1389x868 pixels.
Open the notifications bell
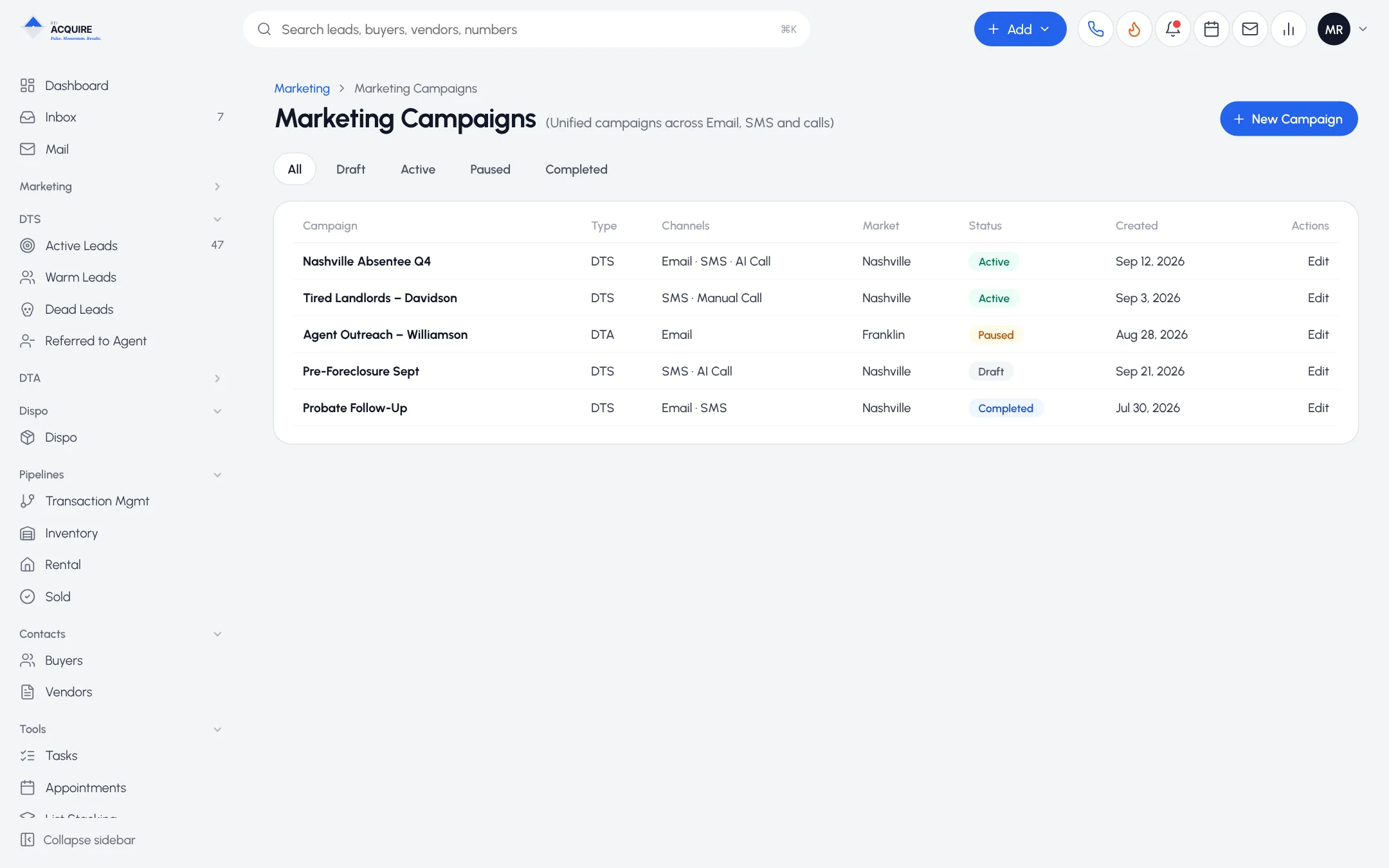coord(1172,29)
